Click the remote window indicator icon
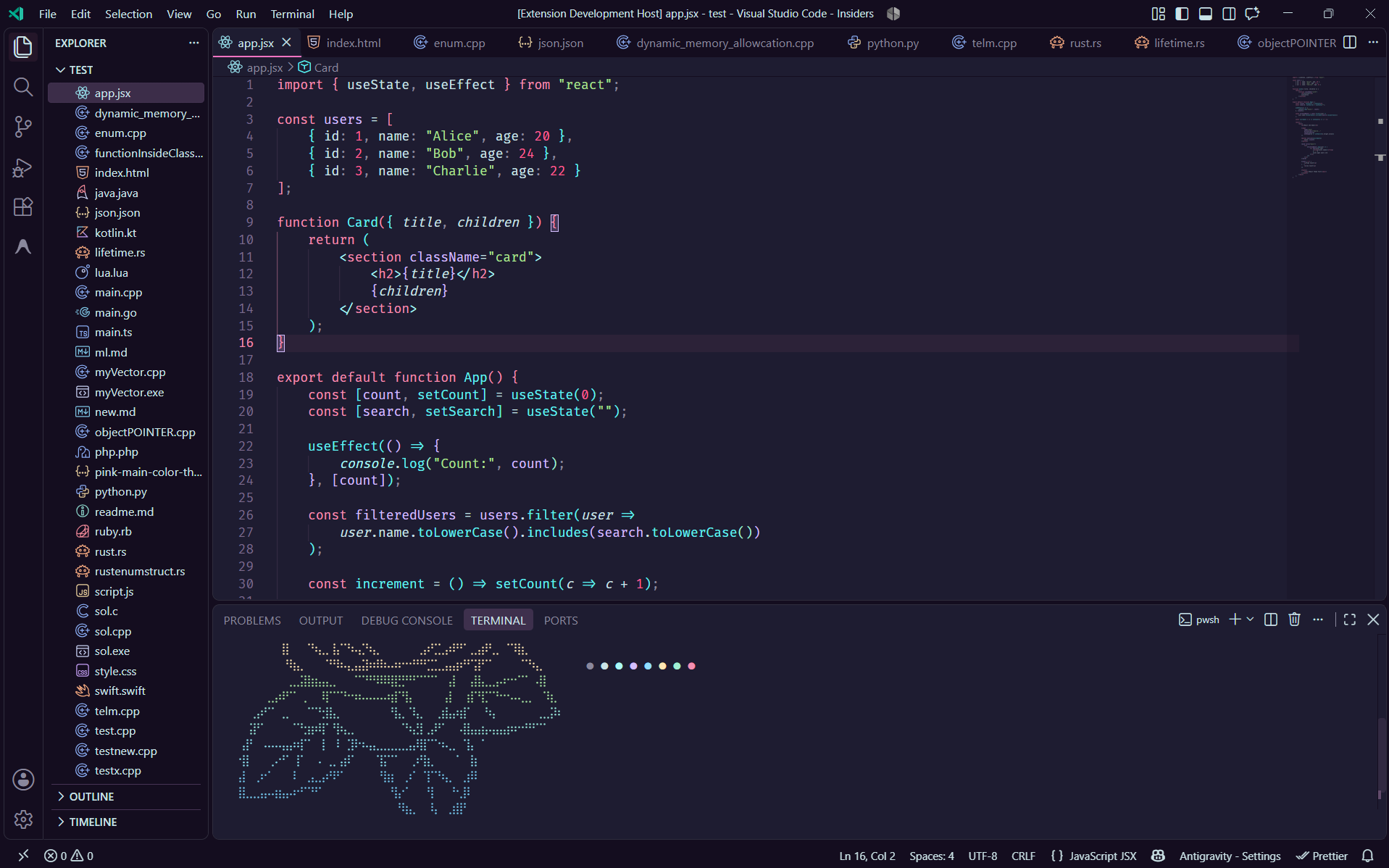Screen dimensions: 1389x868 (x=23, y=856)
